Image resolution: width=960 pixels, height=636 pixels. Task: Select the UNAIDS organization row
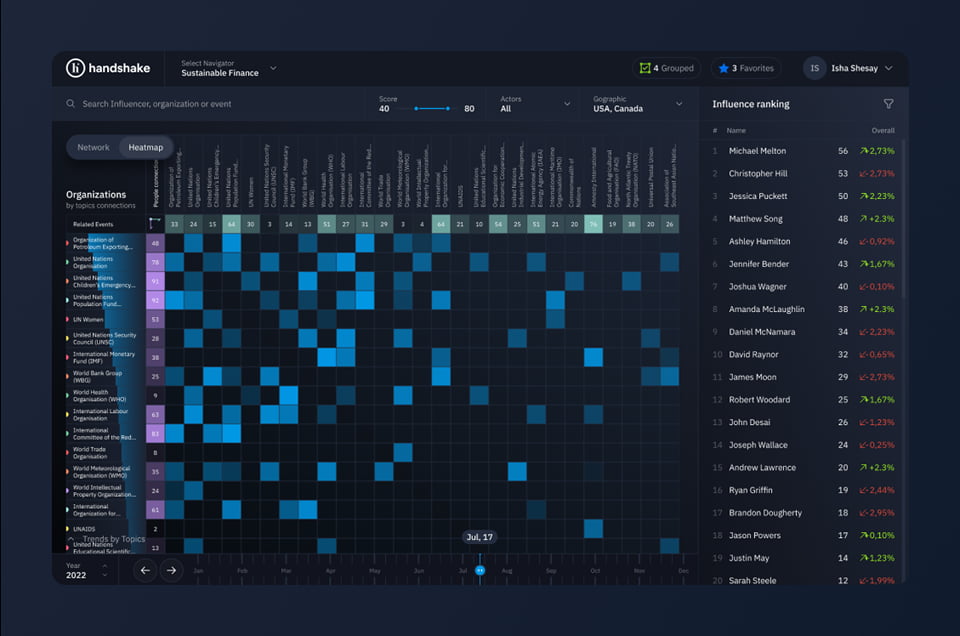pos(105,529)
